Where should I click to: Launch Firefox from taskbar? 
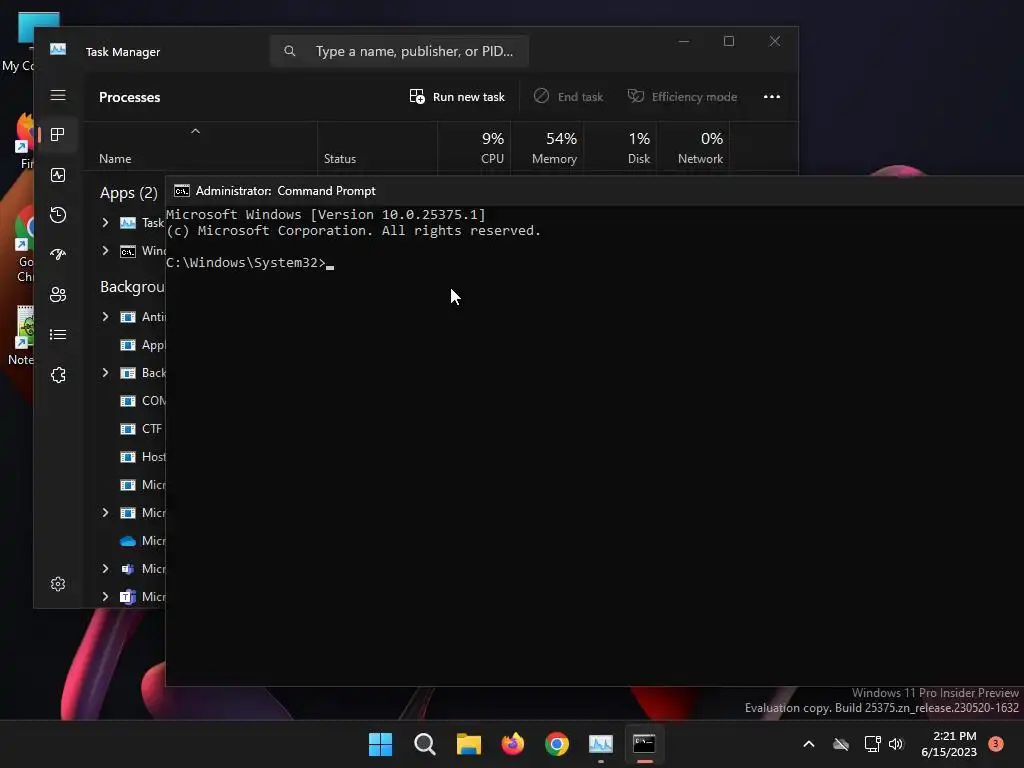pos(513,744)
